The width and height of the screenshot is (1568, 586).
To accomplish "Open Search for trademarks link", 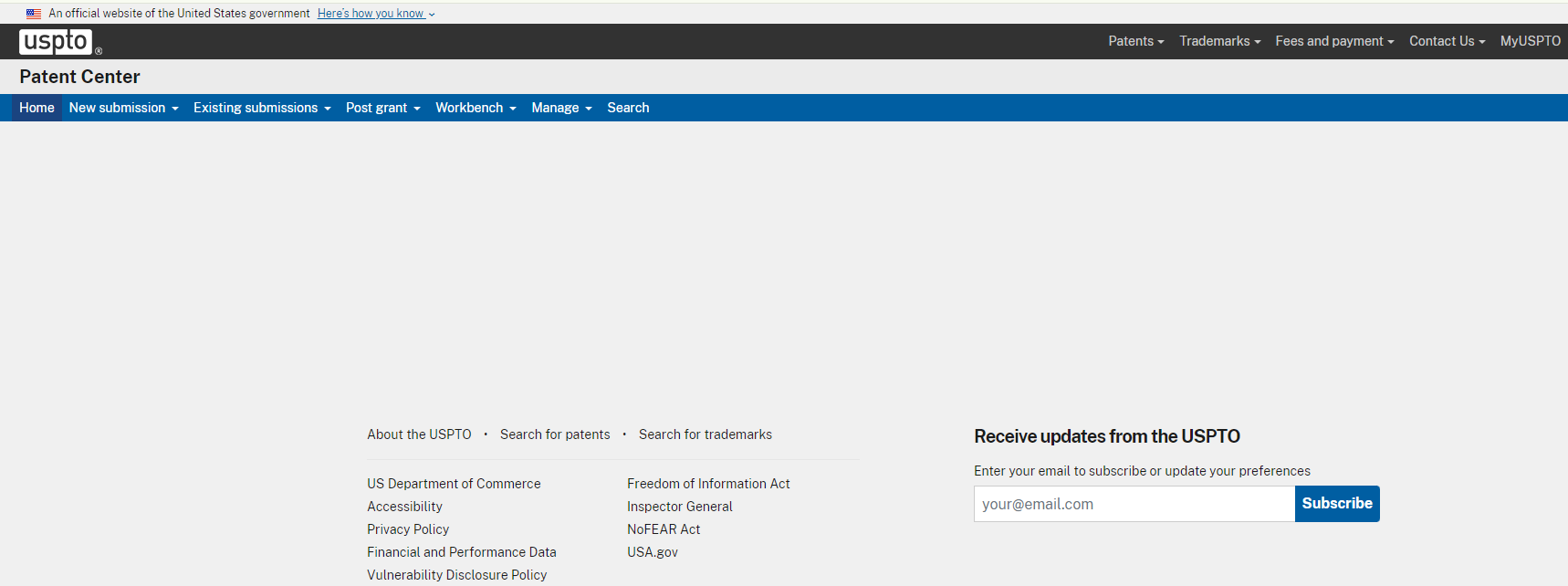I will coord(706,434).
